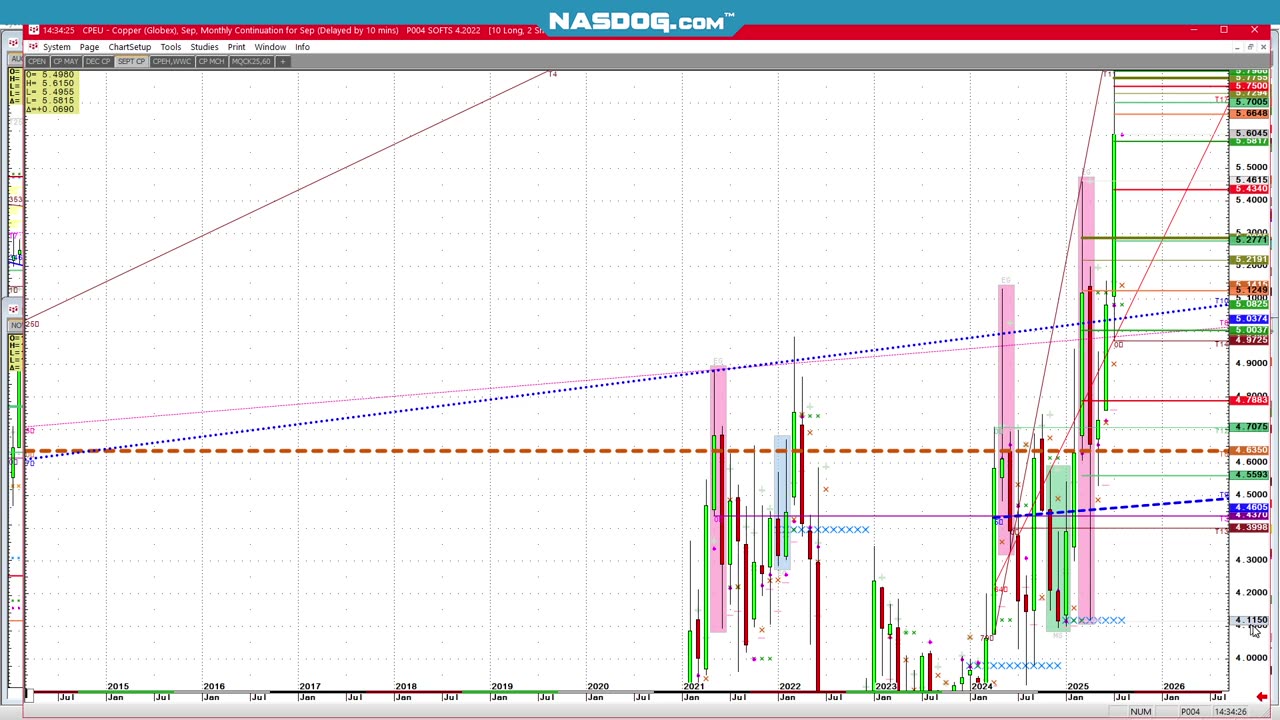Minimize the inner chart window

coord(1237,47)
